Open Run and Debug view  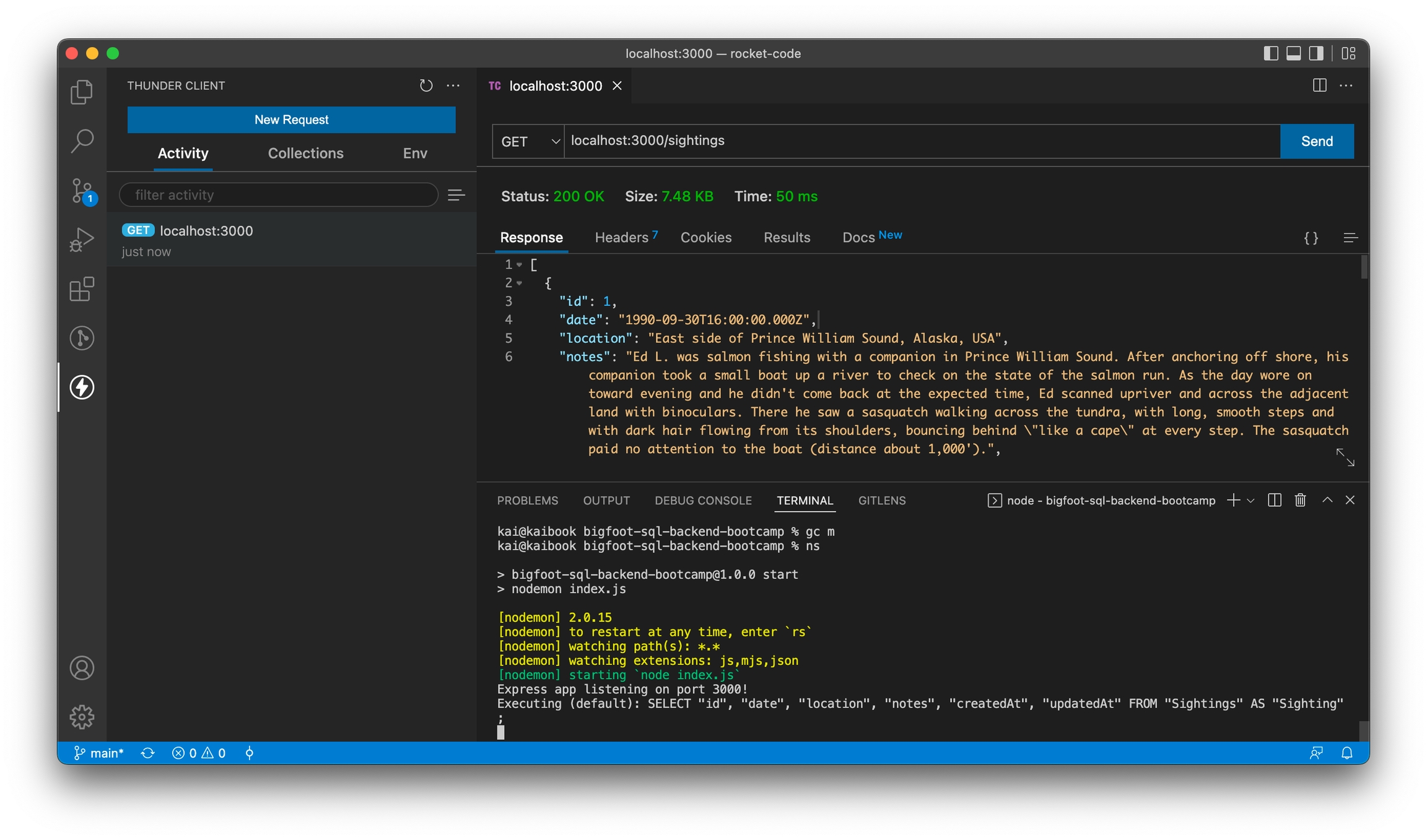pyautogui.click(x=82, y=240)
